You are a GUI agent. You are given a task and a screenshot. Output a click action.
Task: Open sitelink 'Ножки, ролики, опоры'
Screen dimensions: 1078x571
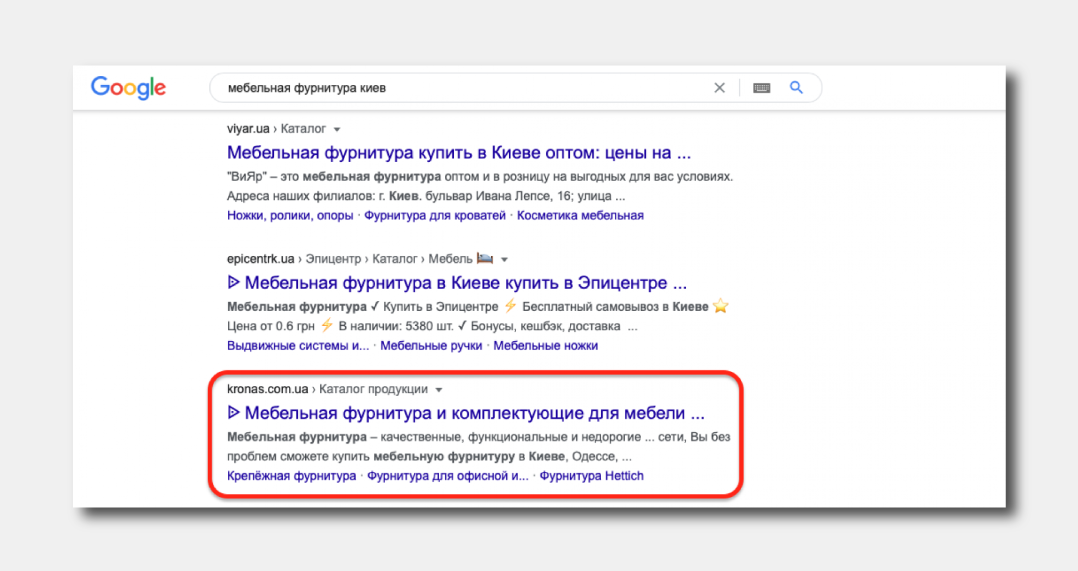pos(290,216)
